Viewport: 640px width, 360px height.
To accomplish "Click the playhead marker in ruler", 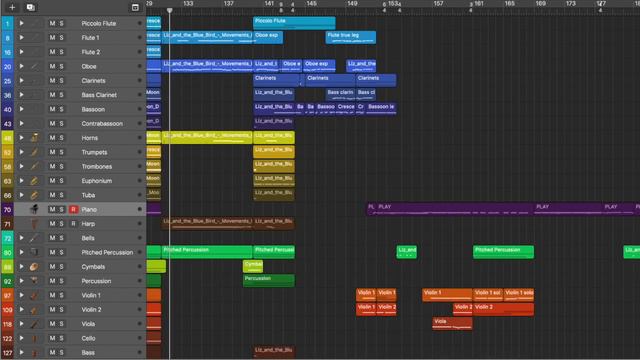I will (169, 10).
